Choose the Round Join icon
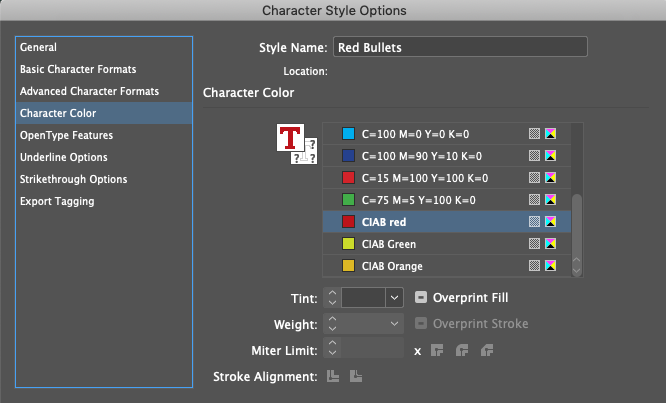 (x=462, y=350)
